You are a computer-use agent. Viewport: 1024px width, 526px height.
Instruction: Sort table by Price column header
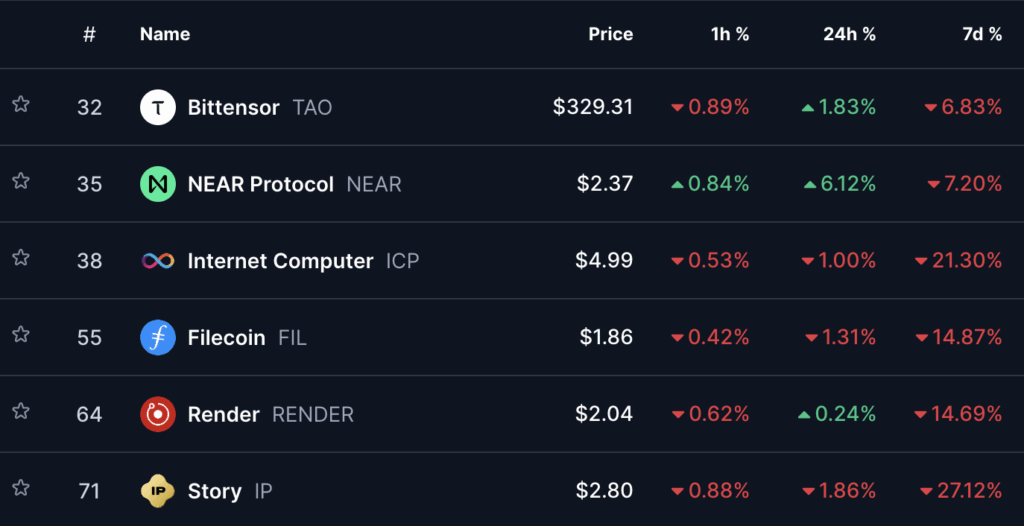pos(610,34)
